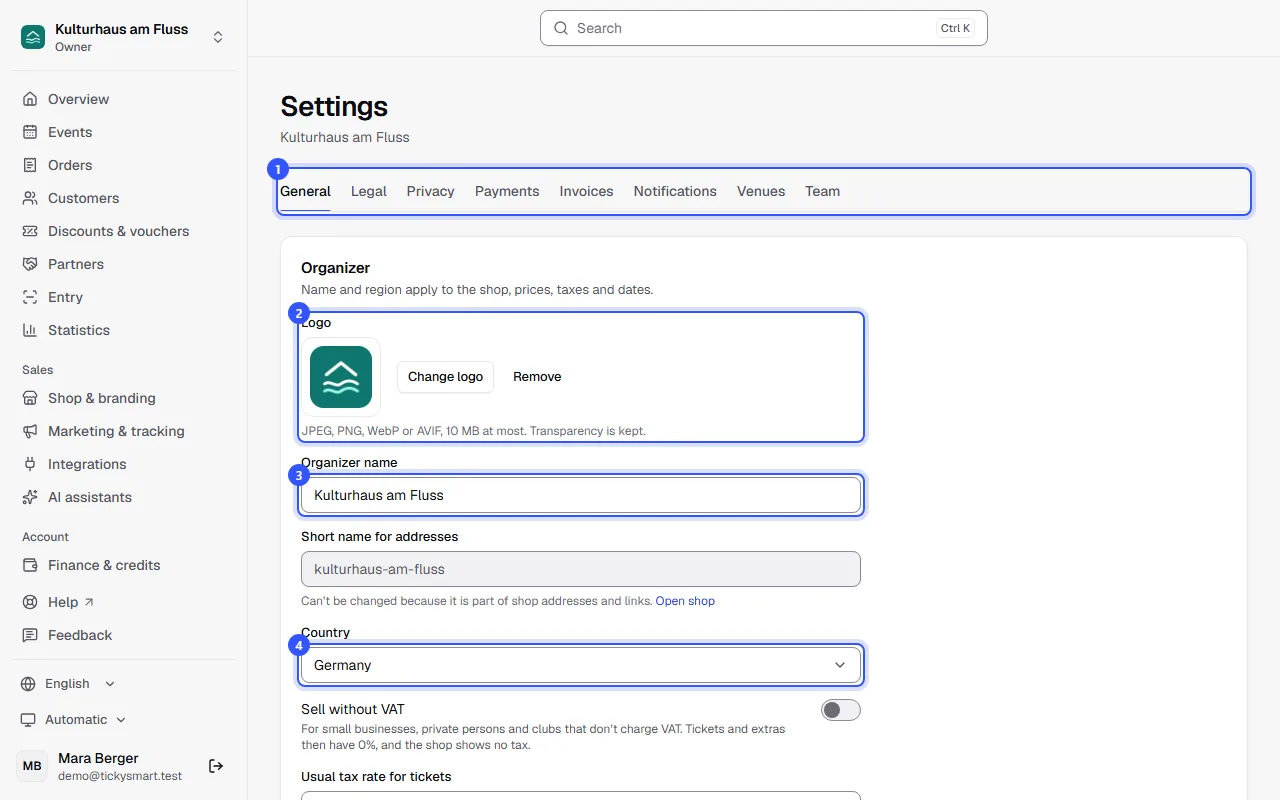This screenshot has height=800, width=1280.
Task: Switch to the Team tab
Action: [x=822, y=191]
